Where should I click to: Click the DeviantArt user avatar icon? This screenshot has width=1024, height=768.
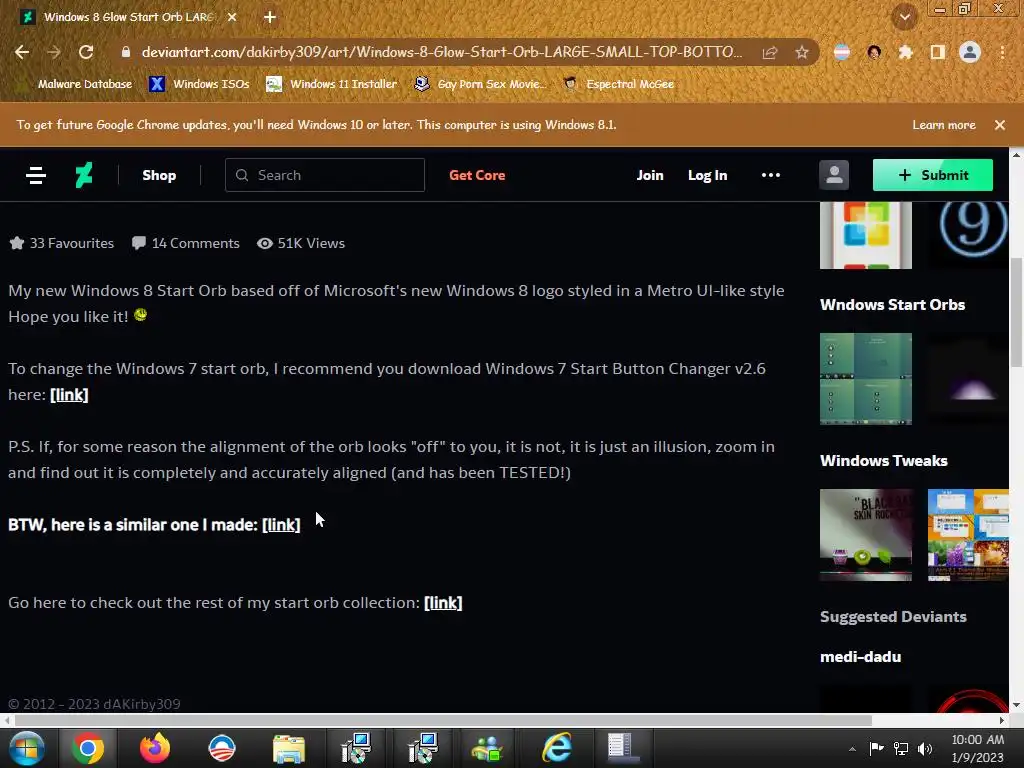coord(834,175)
